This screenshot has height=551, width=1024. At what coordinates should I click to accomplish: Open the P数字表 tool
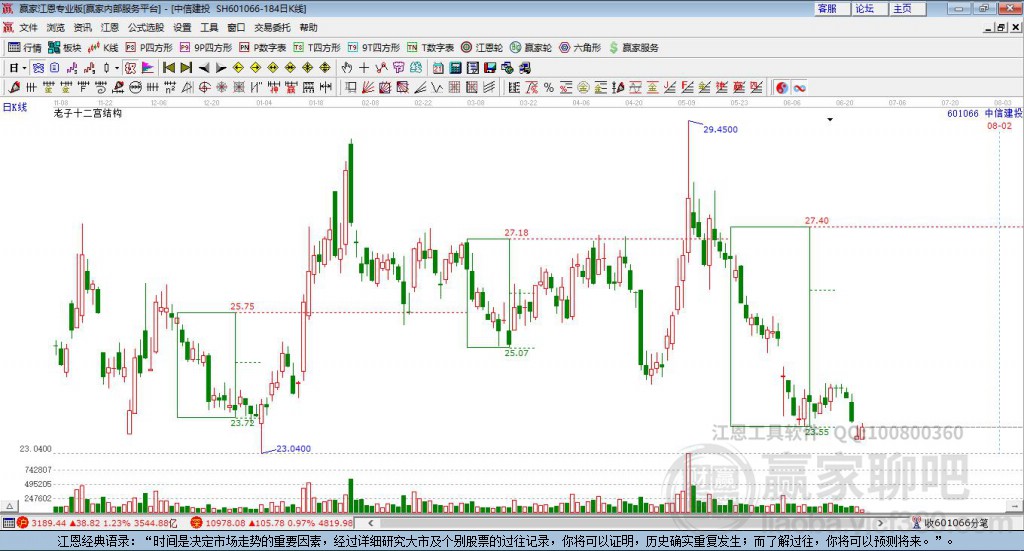click(x=263, y=48)
